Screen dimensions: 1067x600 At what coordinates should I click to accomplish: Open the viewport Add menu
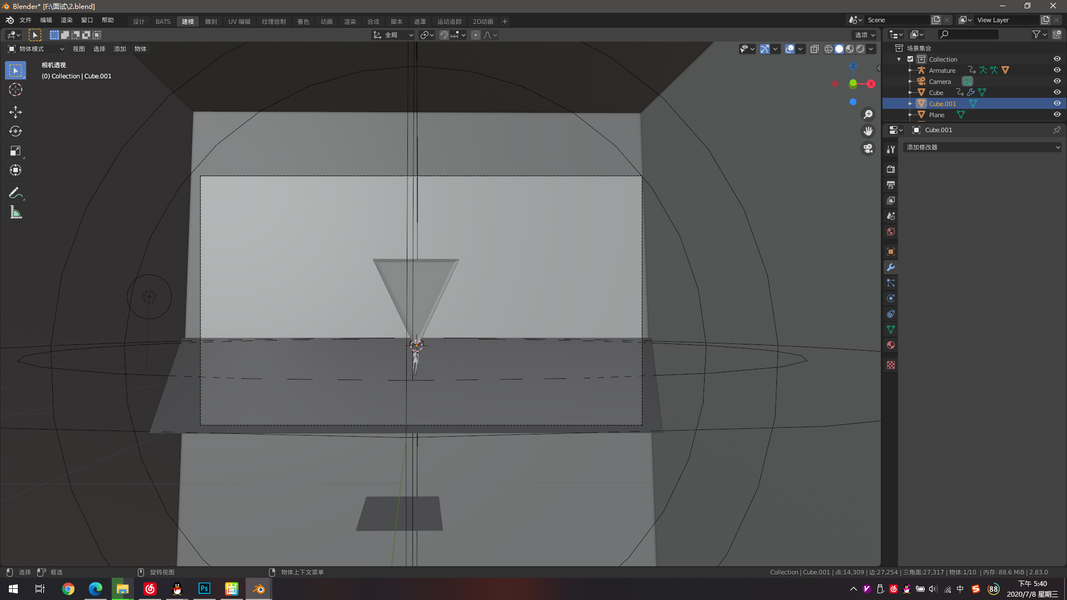point(120,49)
